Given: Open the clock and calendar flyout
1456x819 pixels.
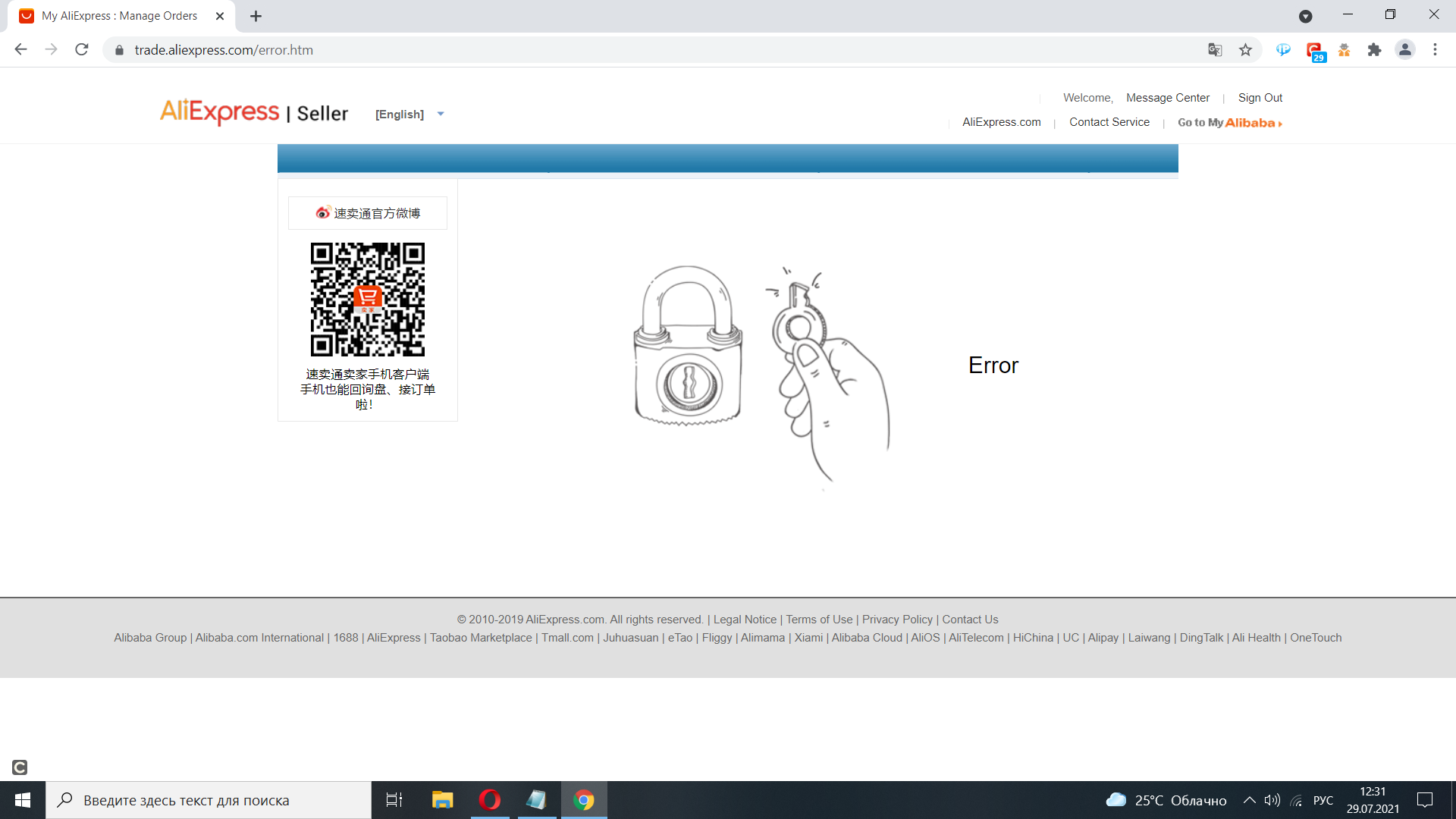Looking at the screenshot, I should pyautogui.click(x=1373, y=800).
